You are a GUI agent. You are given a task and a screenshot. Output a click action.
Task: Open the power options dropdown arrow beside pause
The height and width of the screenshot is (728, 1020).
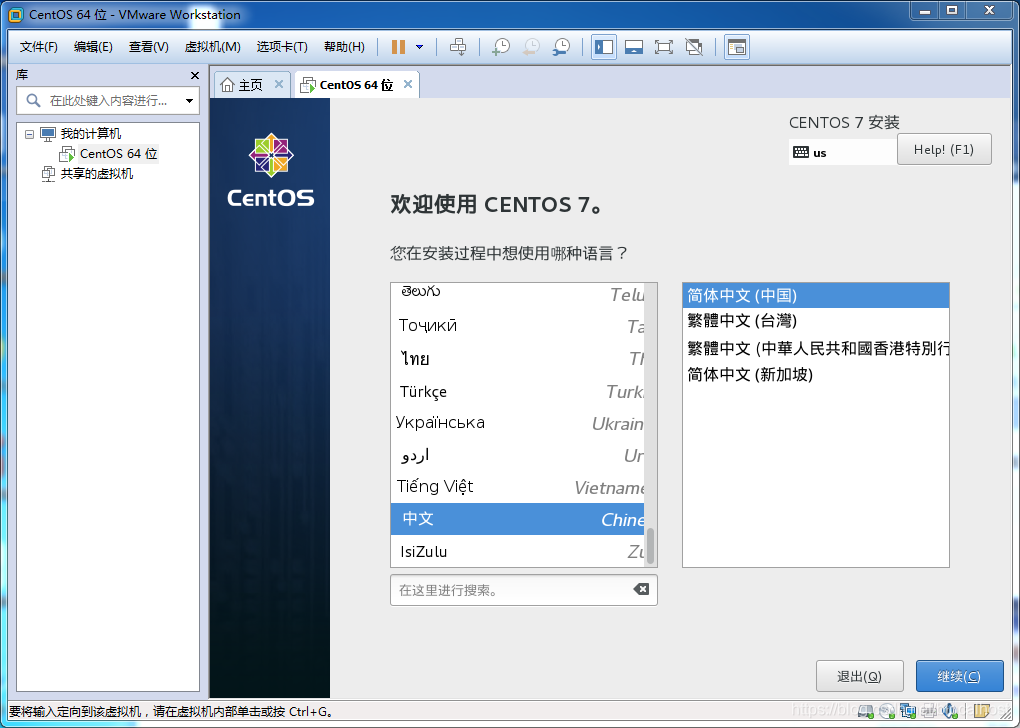[x=420, y=47]
